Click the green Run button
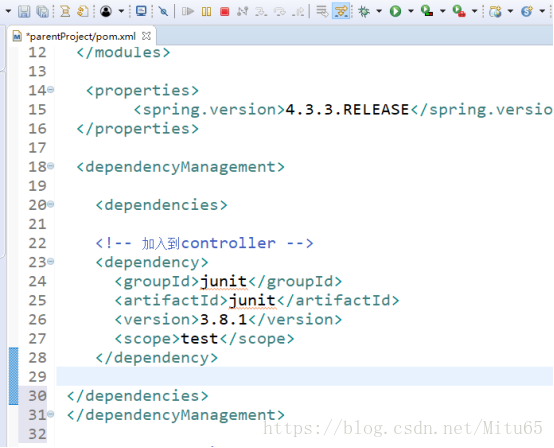 395,11
